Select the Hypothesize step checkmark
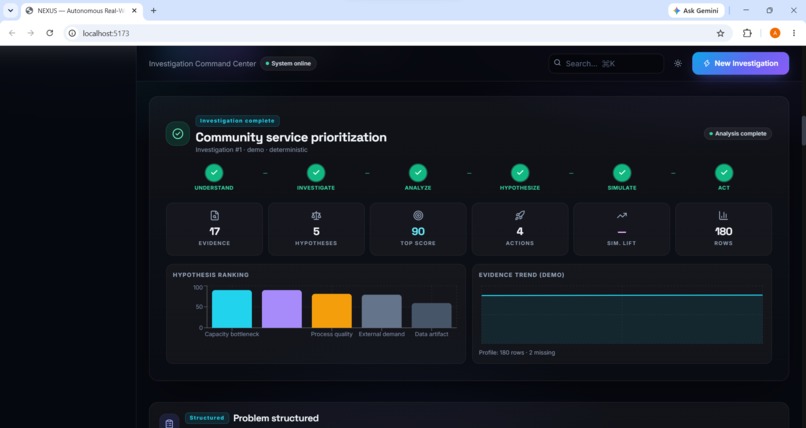 click(520, 173)
